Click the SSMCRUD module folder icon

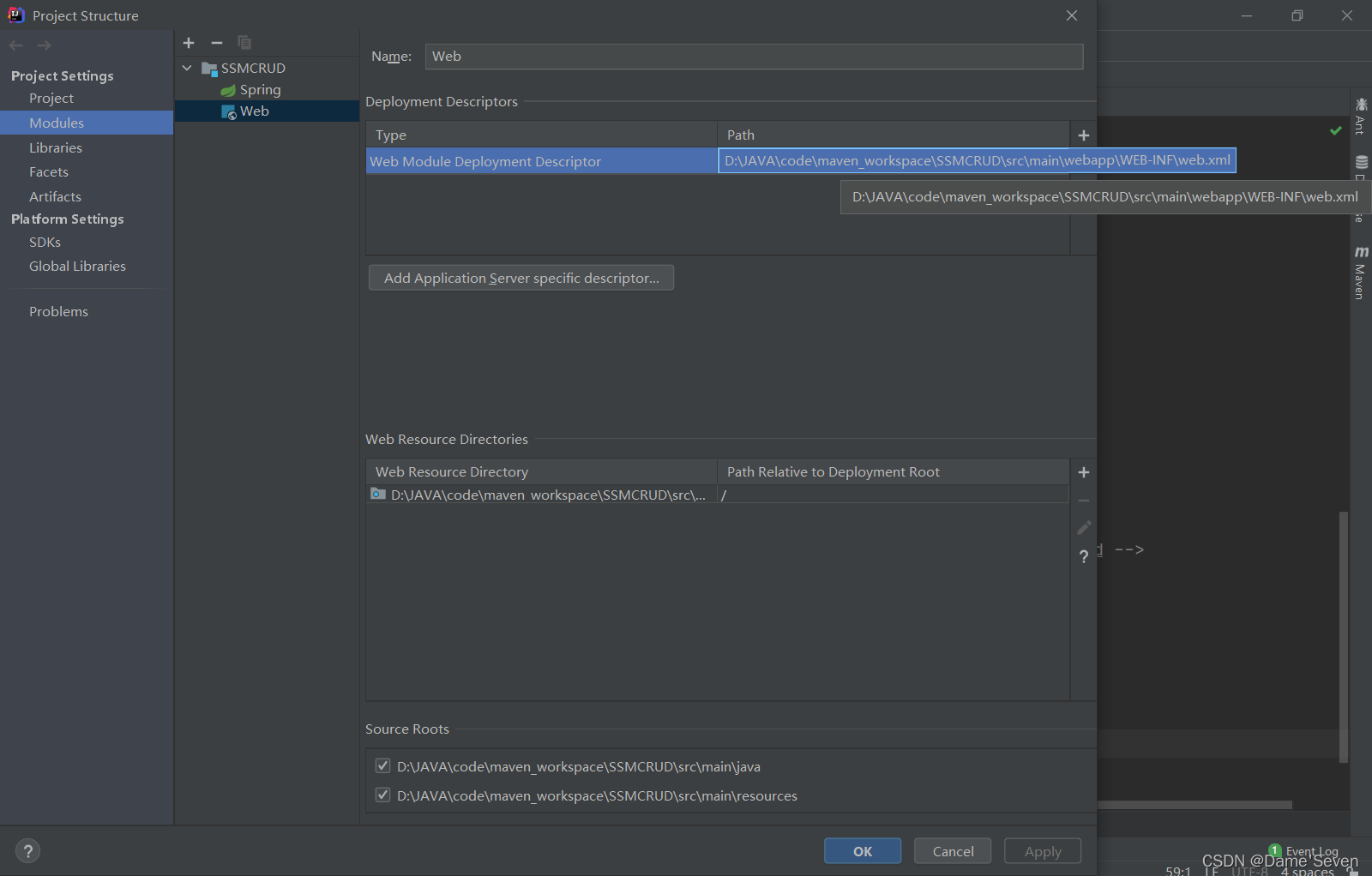[x=209, y=69]
